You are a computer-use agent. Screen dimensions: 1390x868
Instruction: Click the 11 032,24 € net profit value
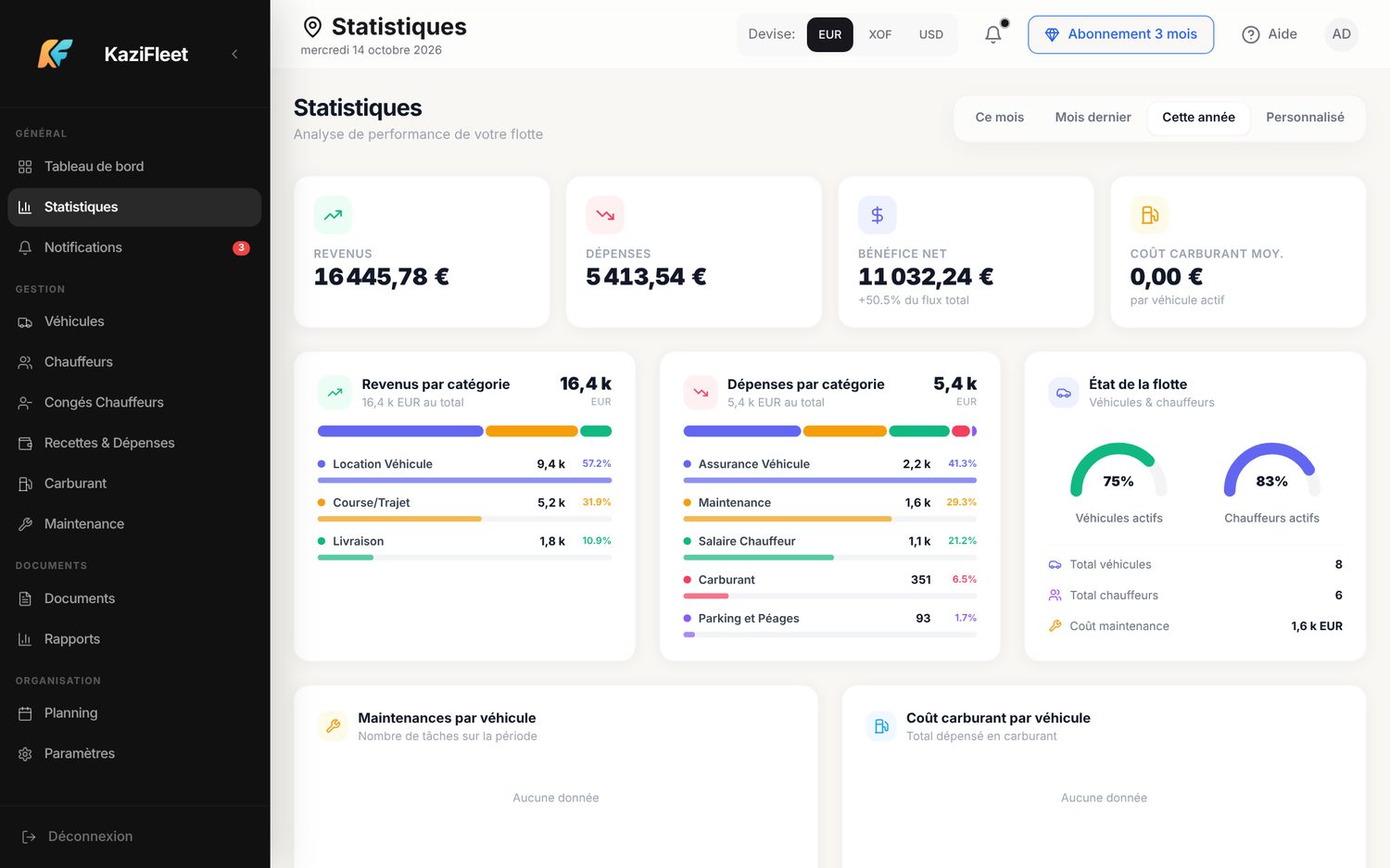926,277
